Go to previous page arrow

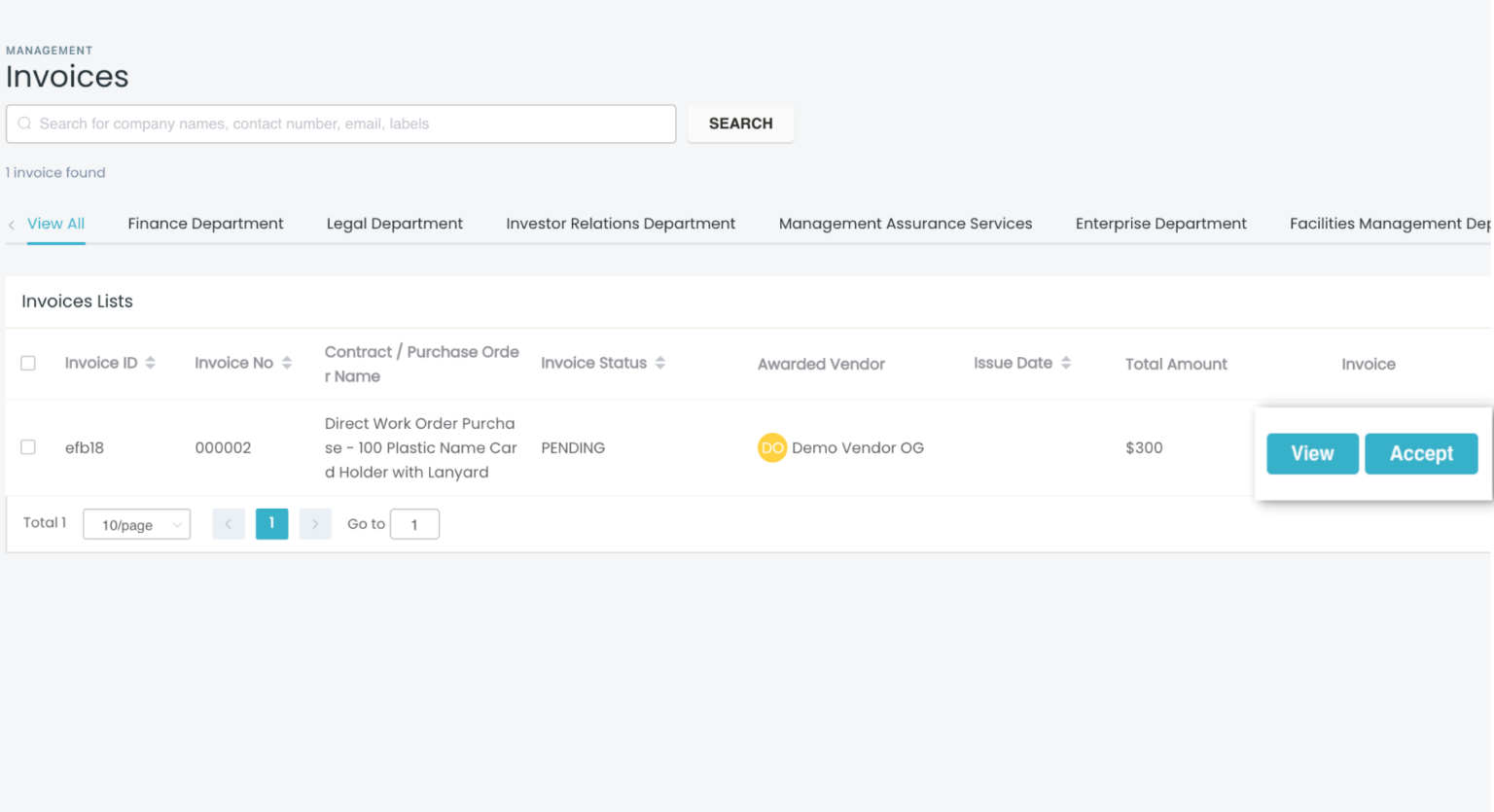pyautogui.click(x=229, y=524)
